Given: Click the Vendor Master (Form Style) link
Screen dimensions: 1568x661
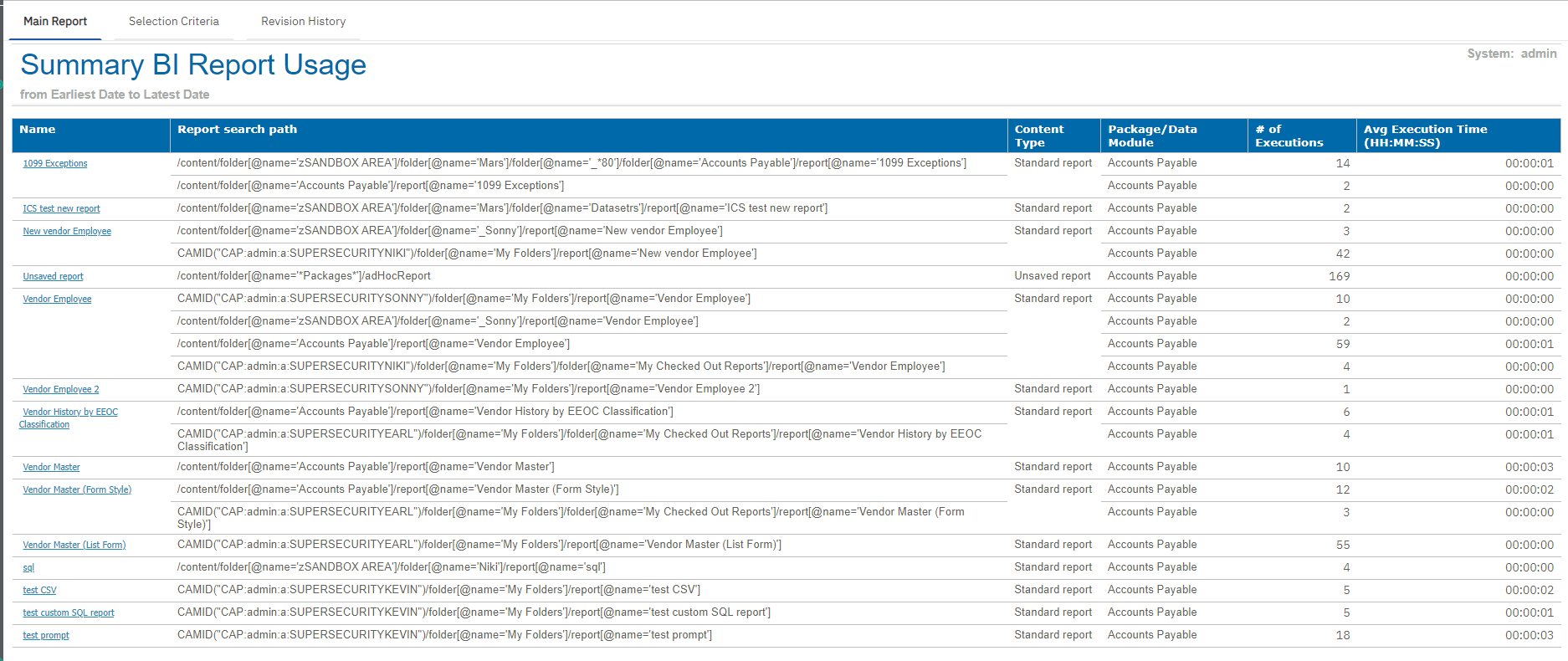Looking at the screenshot, I should click(x=77, y=490).
